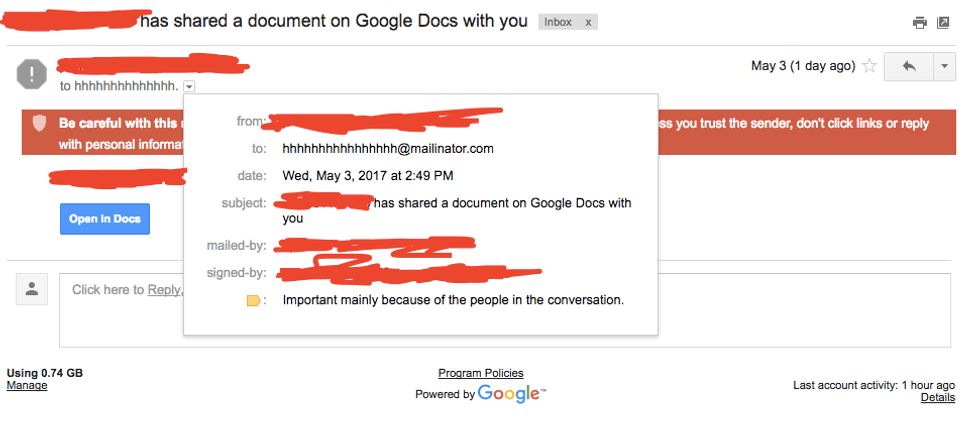The height and width of the screenshot is (436, 980).
Task: Open last account activity Details link
Action: [x=937, y=397]
